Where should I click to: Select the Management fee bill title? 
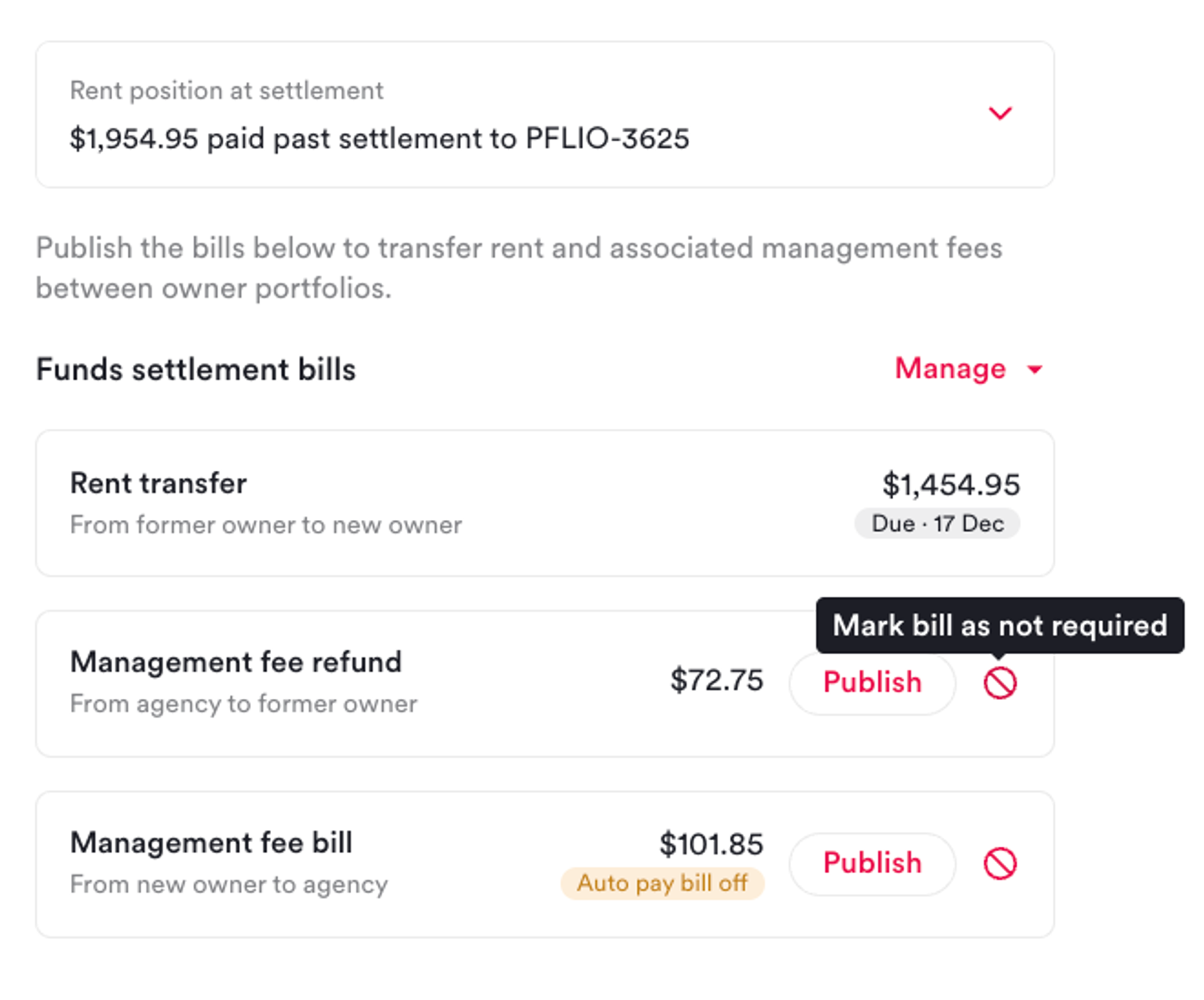[212, 843]
